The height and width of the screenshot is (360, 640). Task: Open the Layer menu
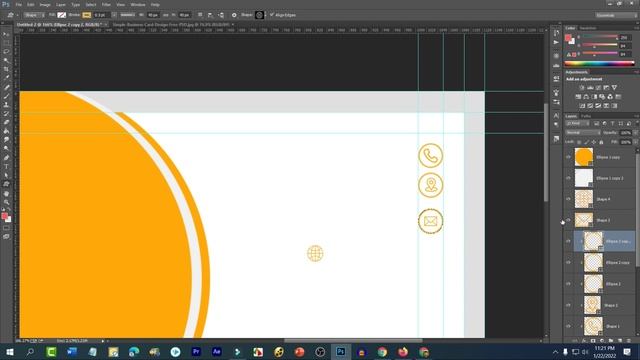(61, 4)
